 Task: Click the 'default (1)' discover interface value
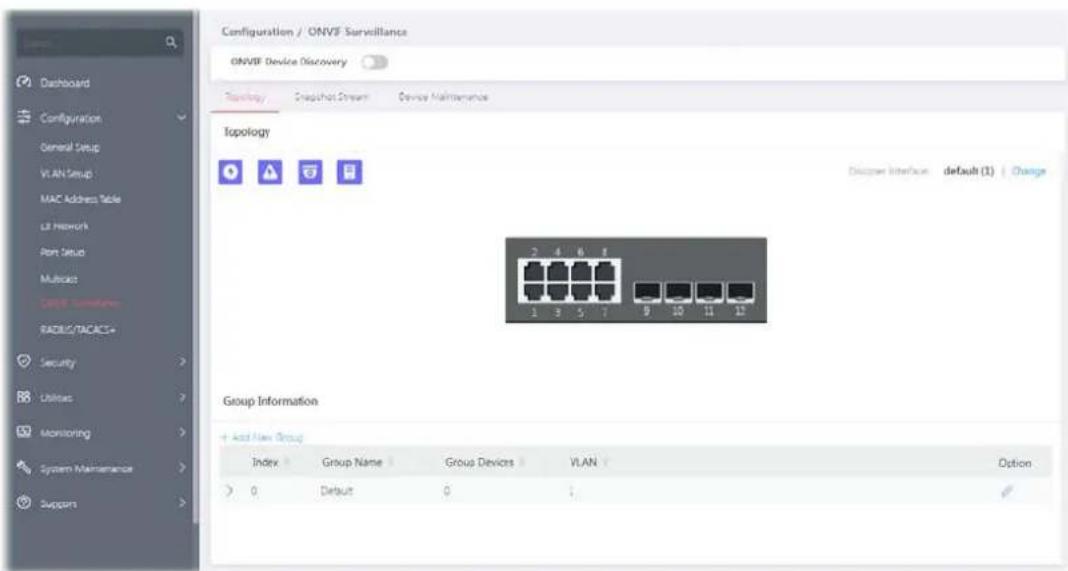[969, 171]
